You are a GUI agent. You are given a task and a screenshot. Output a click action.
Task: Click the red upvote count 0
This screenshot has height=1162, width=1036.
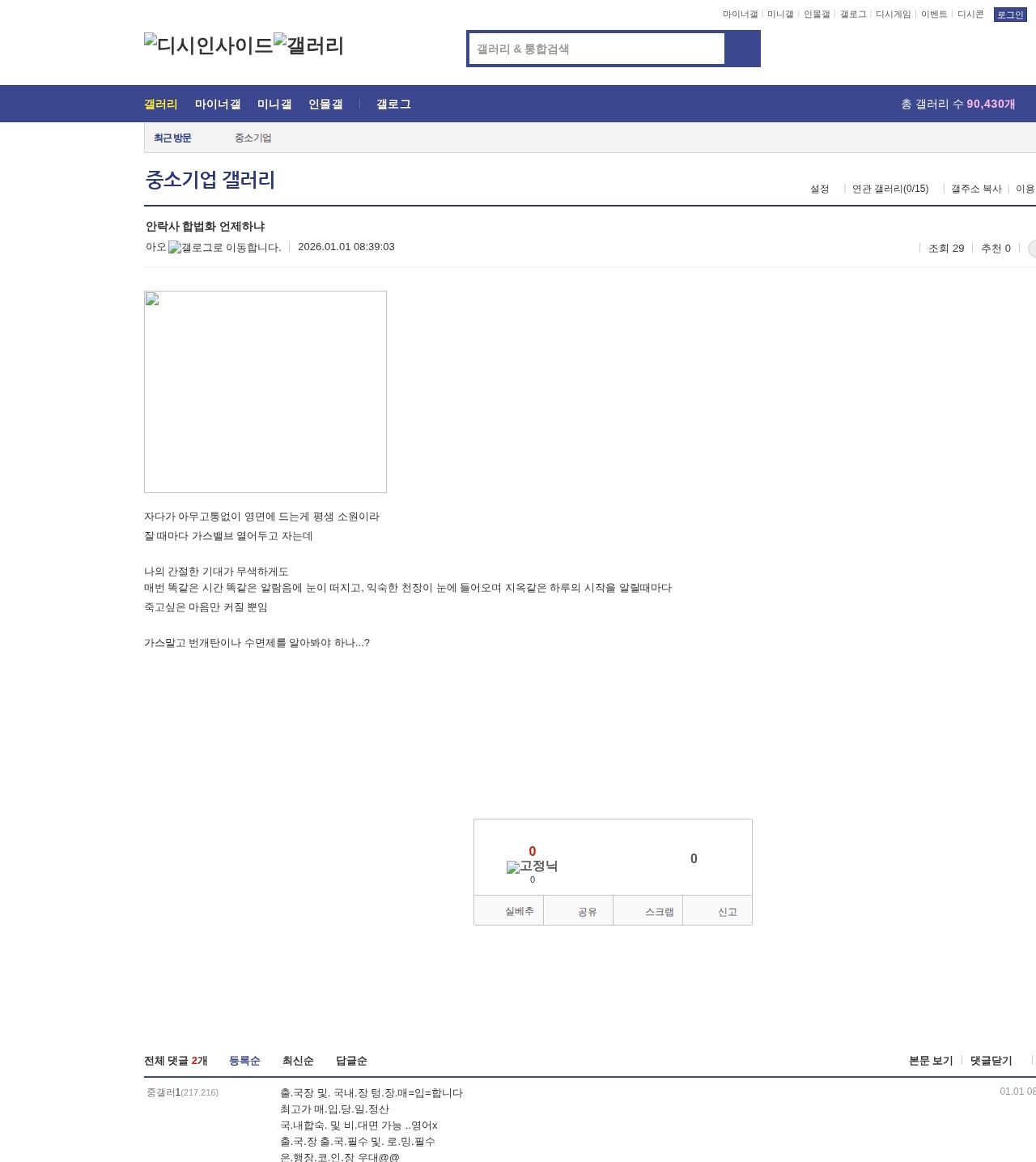click(x=533, y=851)
